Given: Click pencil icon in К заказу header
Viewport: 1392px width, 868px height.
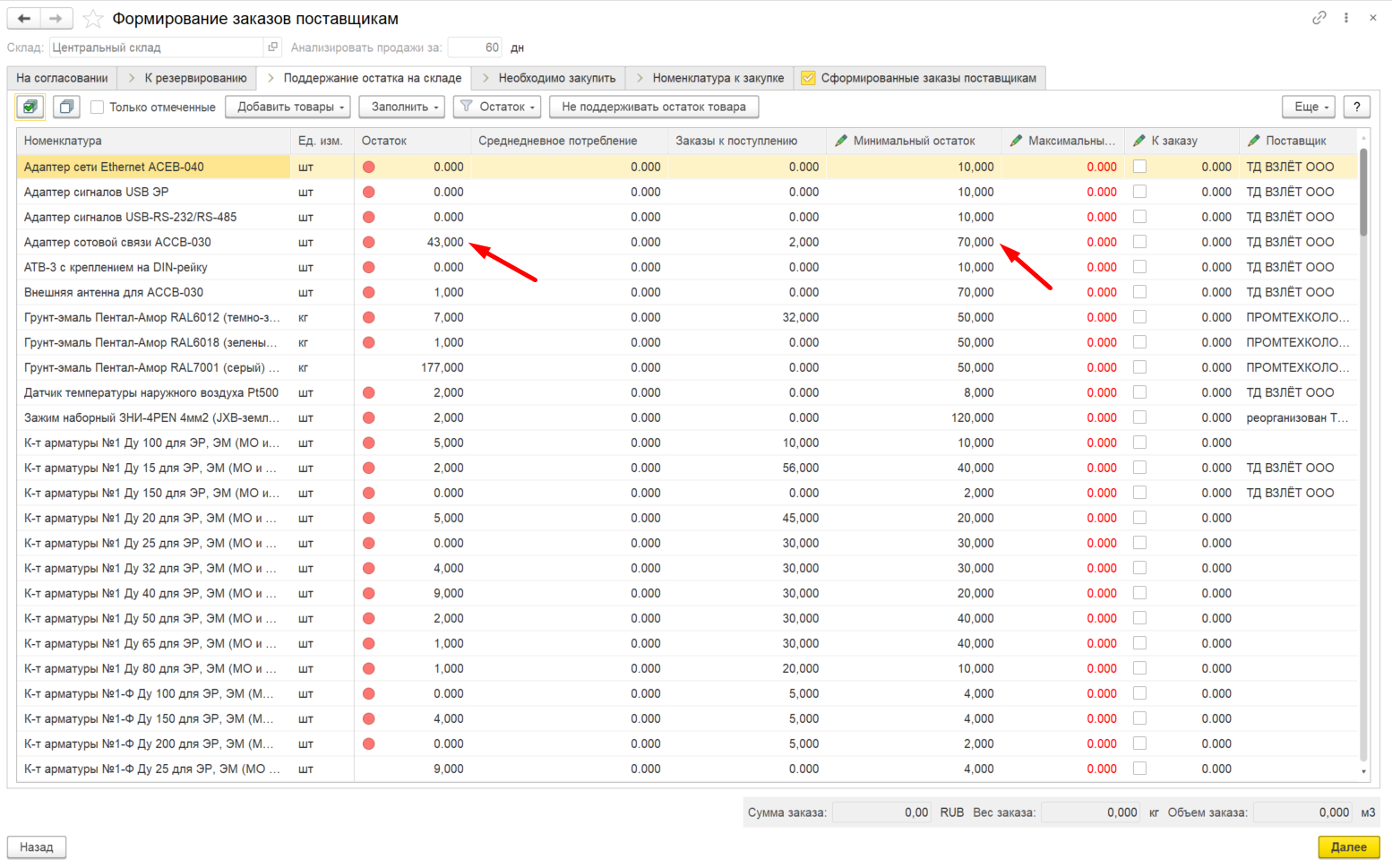Looking at the screenshot, I should pos(1139,141).
